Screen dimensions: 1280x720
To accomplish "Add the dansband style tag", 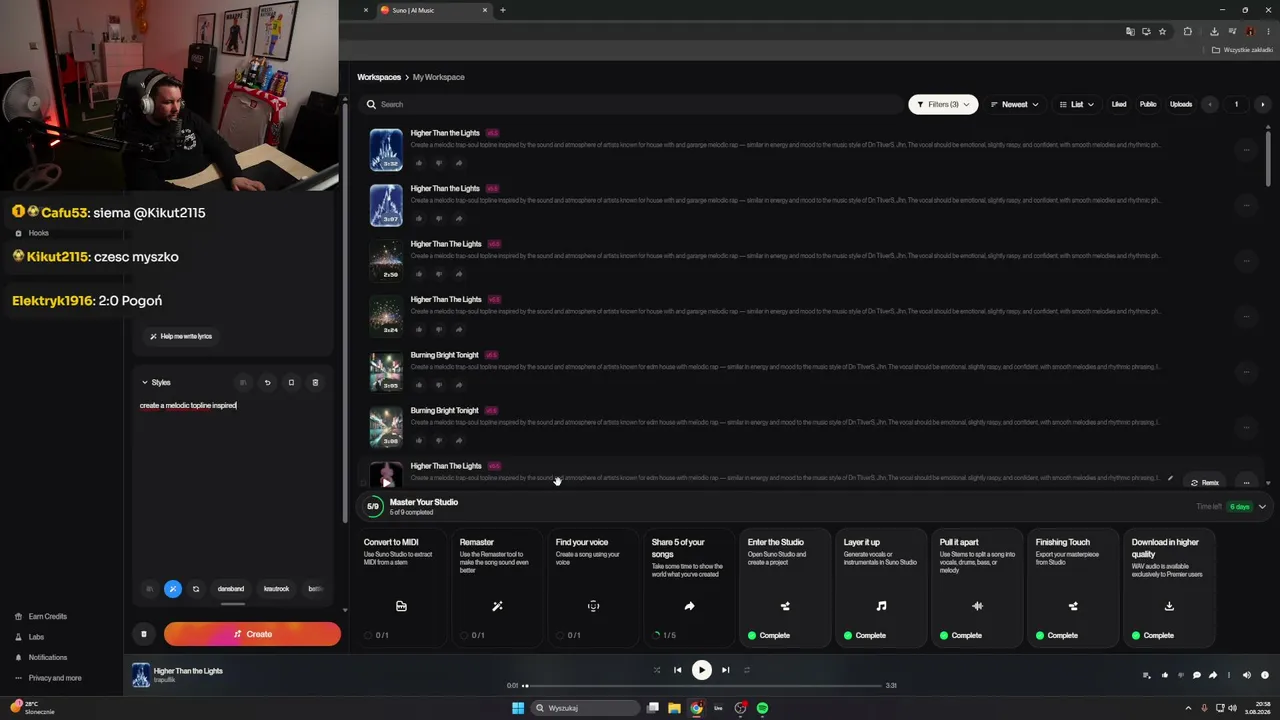I will tap(231, 589).
